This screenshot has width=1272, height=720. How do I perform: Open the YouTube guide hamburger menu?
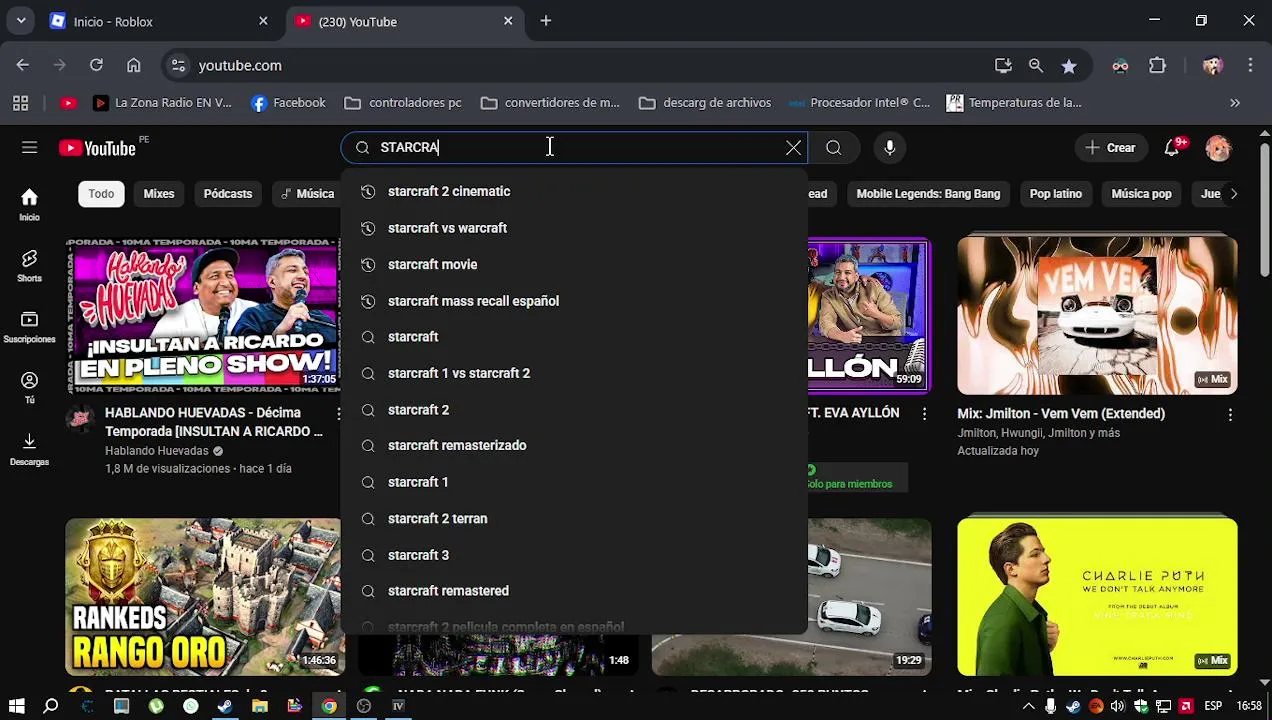pos(29,148)
